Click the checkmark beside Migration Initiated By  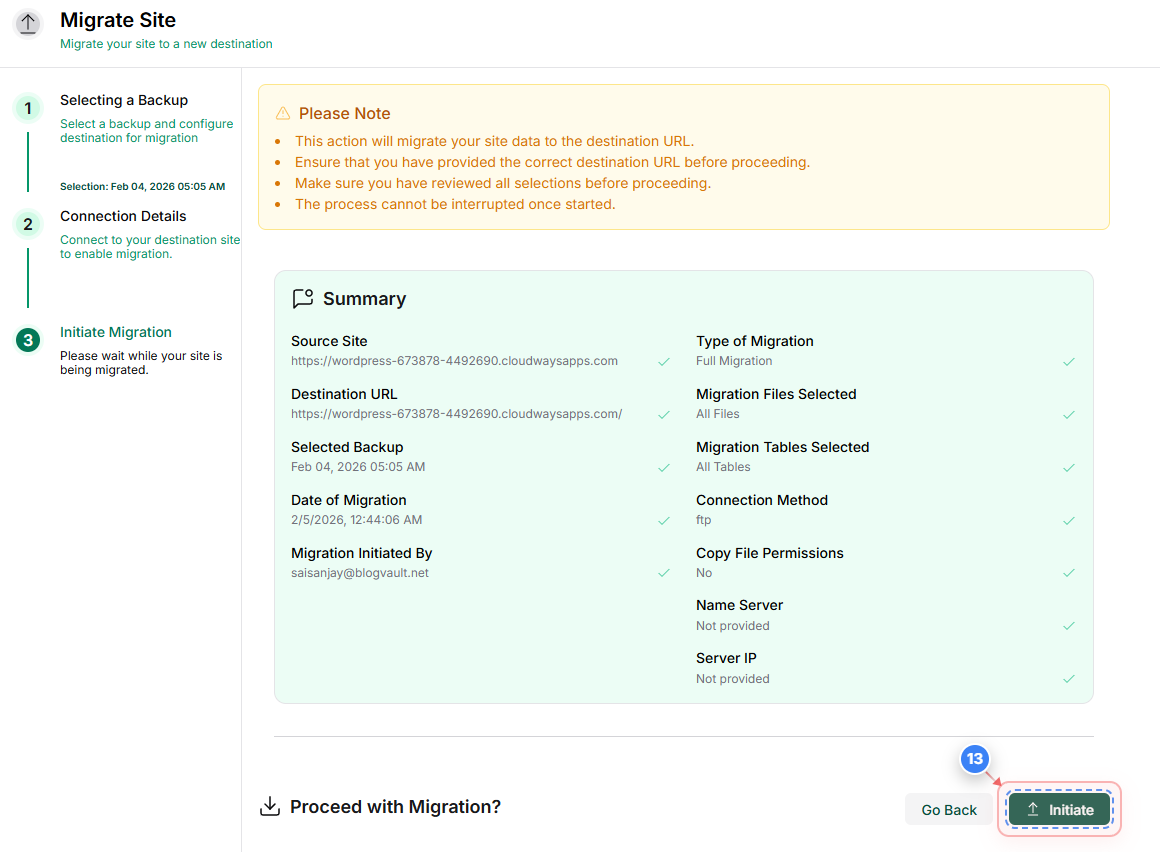(663, 573)
